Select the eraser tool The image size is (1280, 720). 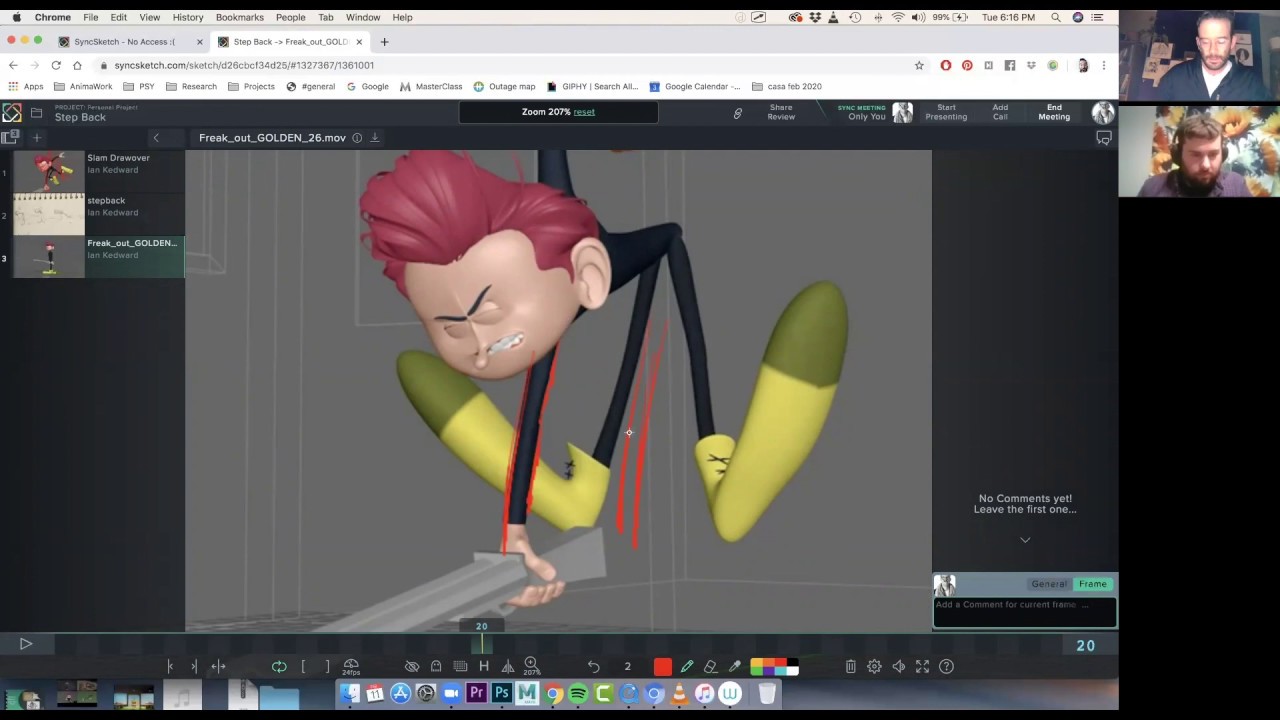tap(711, 666)
